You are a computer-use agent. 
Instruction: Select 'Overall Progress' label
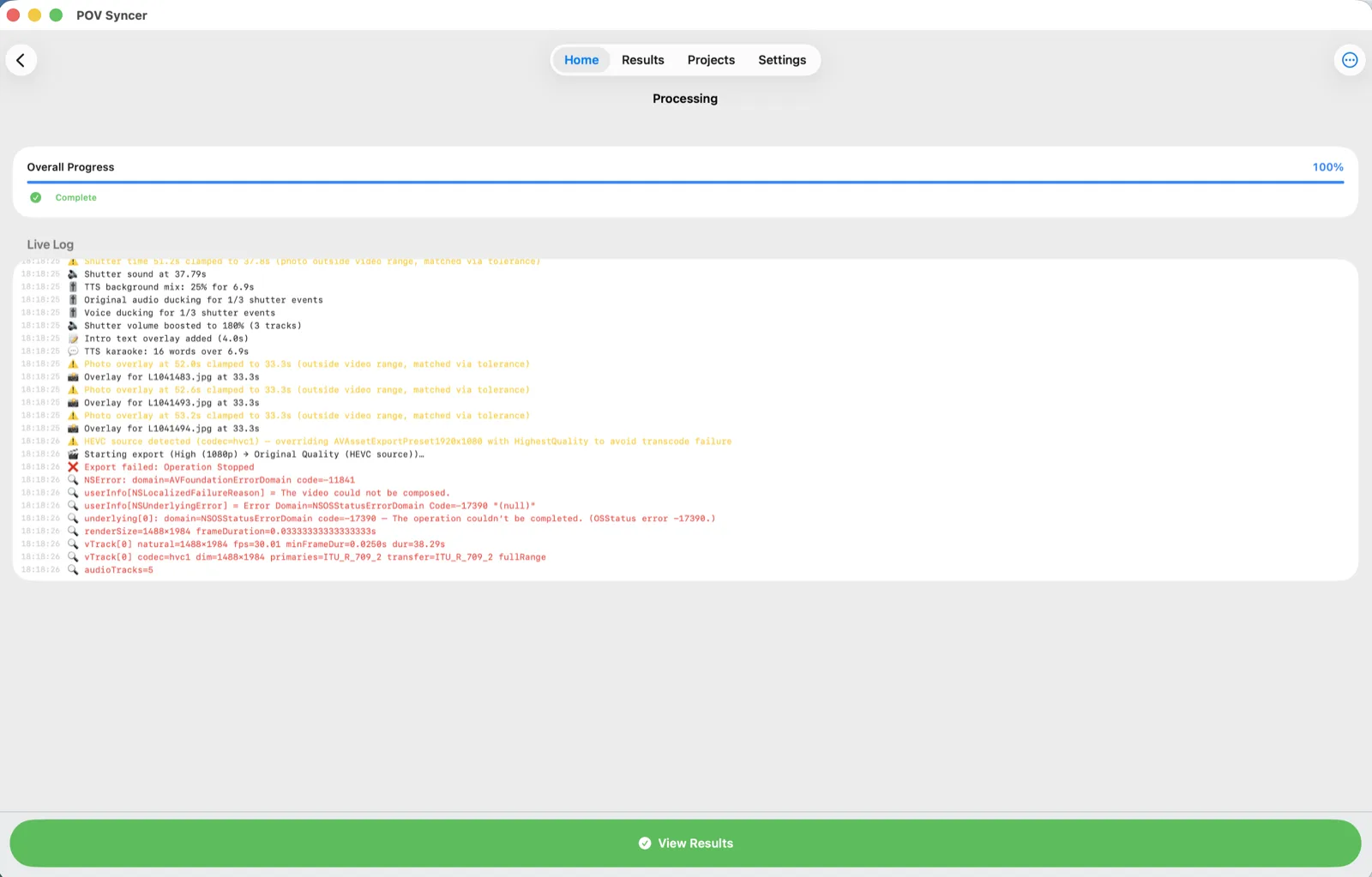point(70,167)
